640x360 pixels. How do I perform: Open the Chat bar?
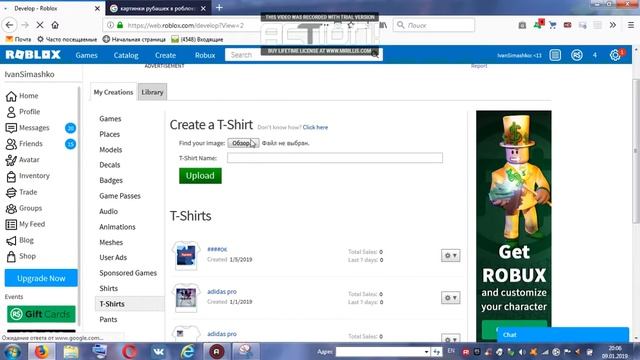(x=562, y=335)
